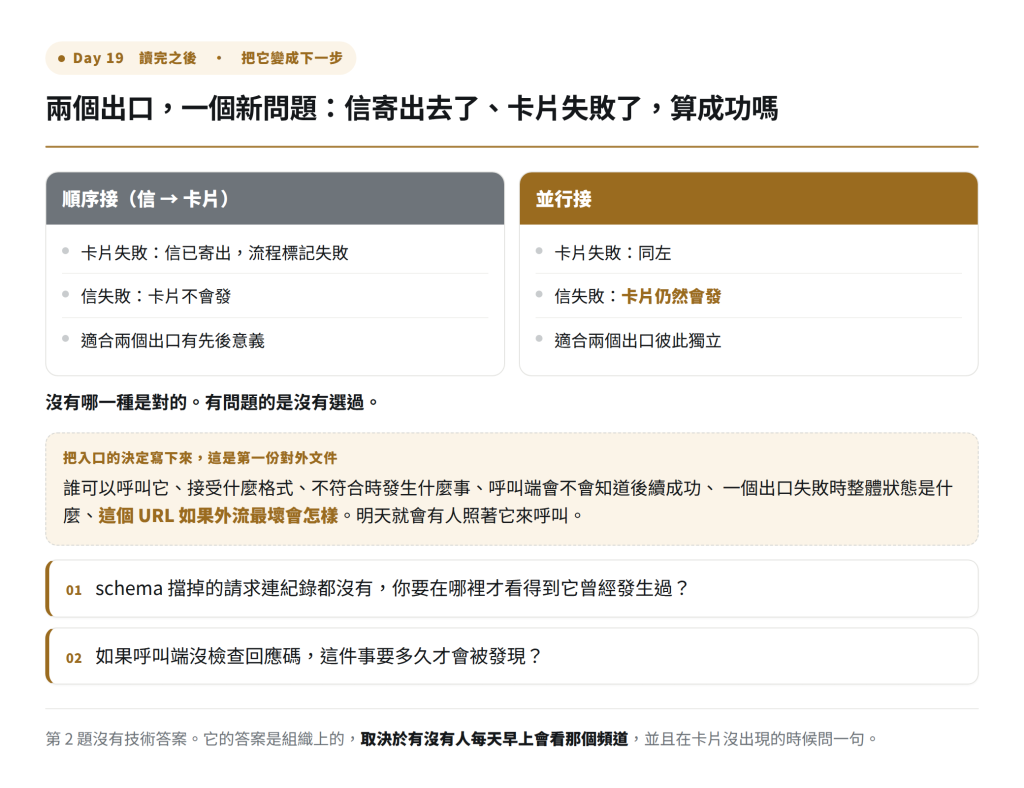
Task: Select the bullet "適合兩個出口彼此獨立"
Action: click(x=638, y=341)
